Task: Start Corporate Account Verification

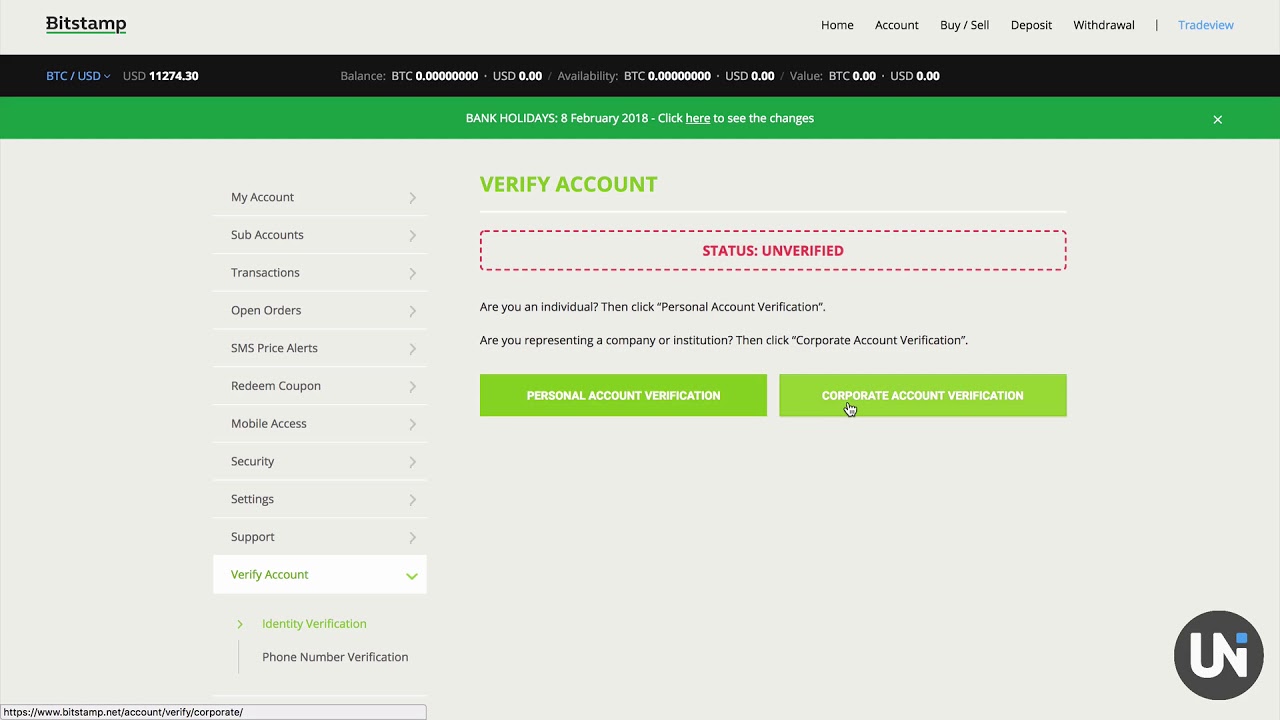Action: click(x=923, y=395)
